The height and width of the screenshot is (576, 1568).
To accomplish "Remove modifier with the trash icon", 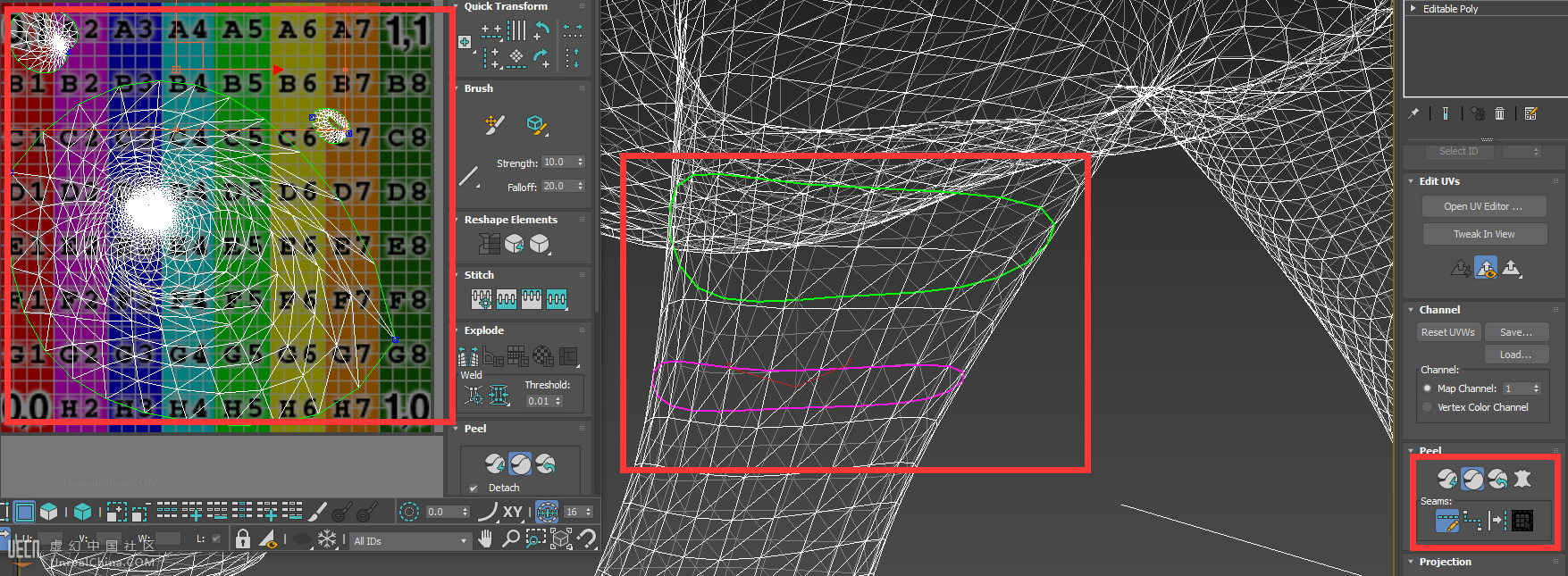I will coord(1500,113).
